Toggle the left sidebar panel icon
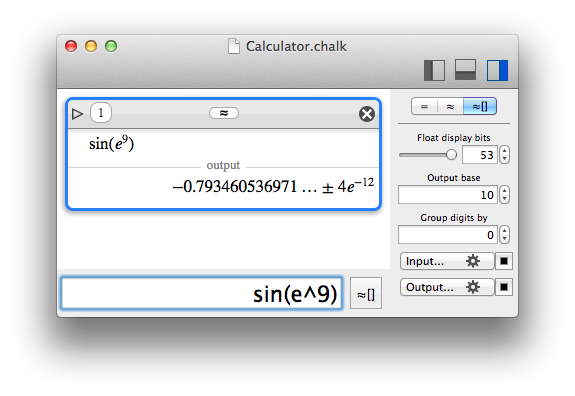 click(x=434, y=70)
